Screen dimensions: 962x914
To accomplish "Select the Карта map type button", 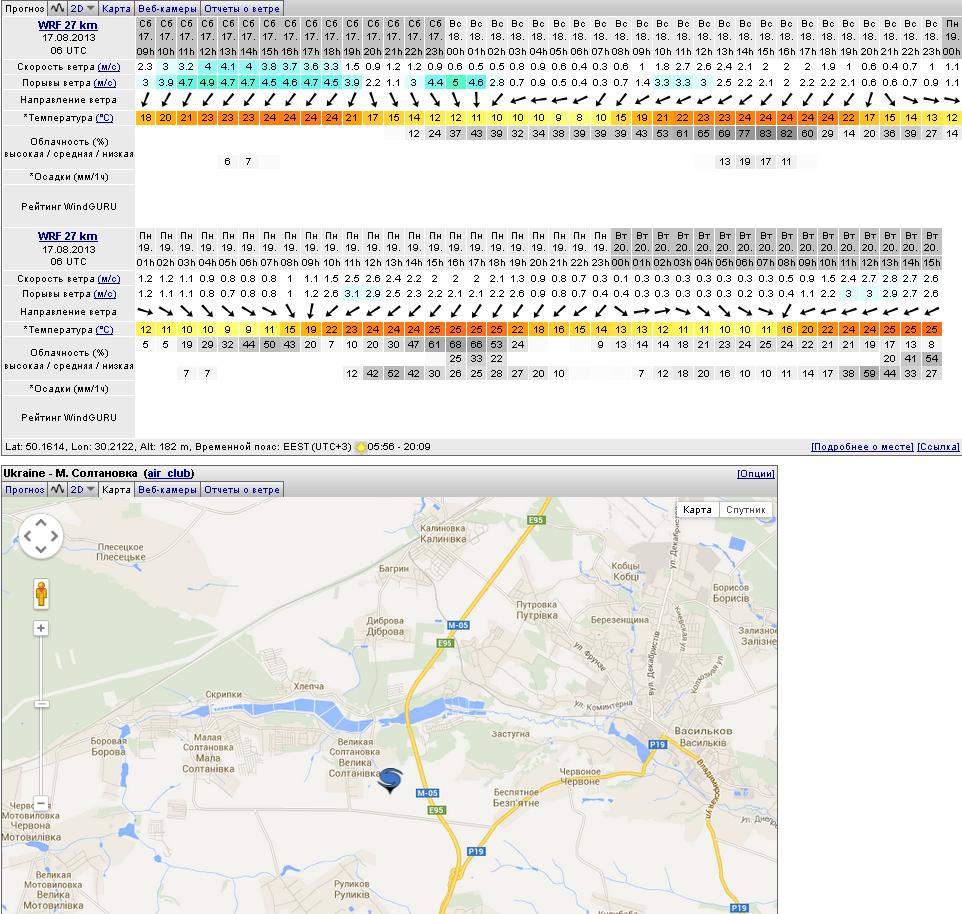I will (697, 510).
